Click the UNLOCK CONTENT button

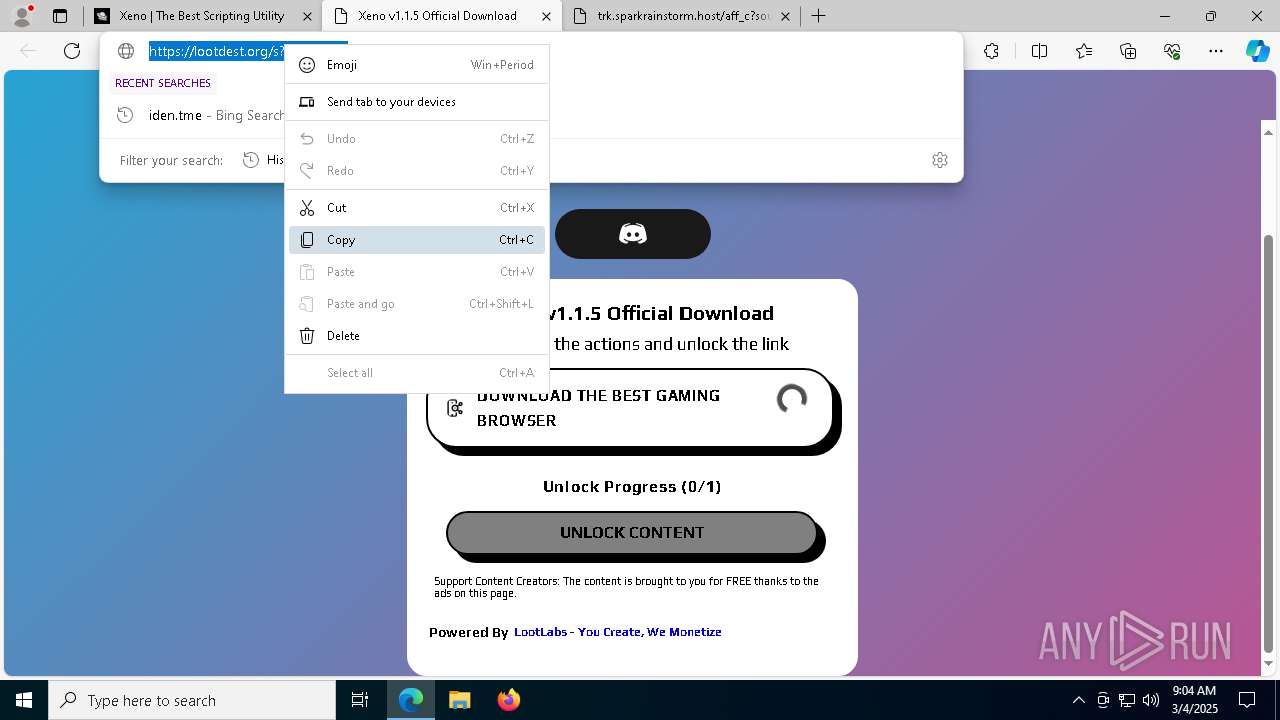tap(632, 533)
